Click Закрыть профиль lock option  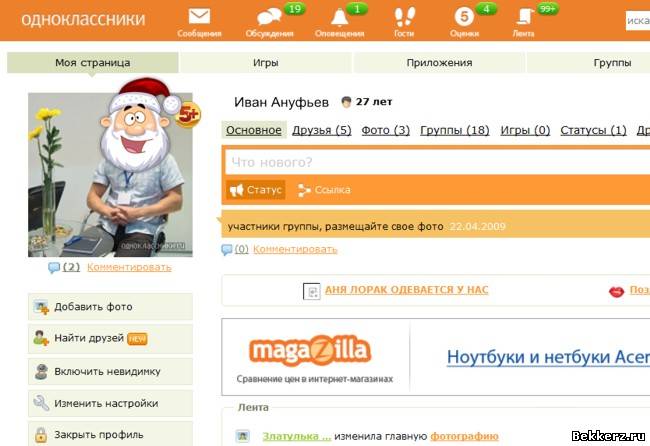click(110, 434)
